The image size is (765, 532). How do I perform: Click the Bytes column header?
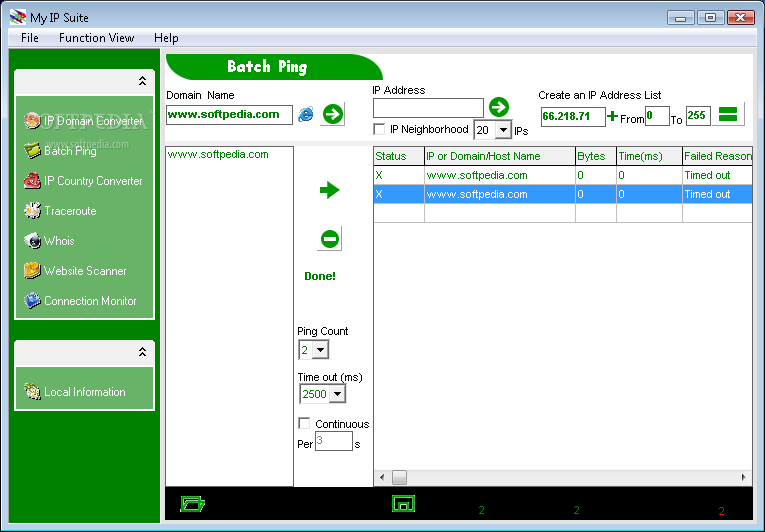click(x=596, y=156)
